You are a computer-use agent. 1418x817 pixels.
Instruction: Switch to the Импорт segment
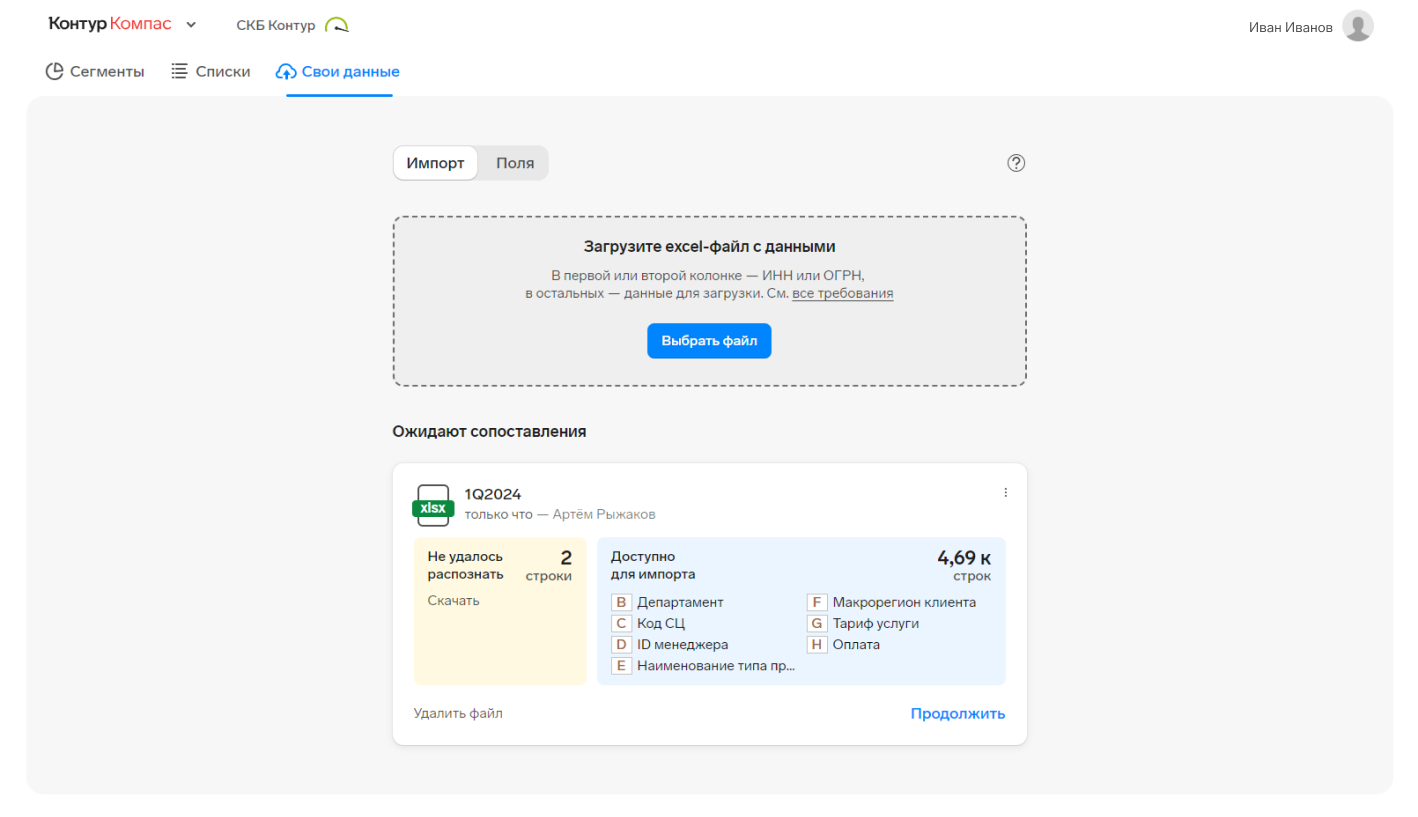435,163
